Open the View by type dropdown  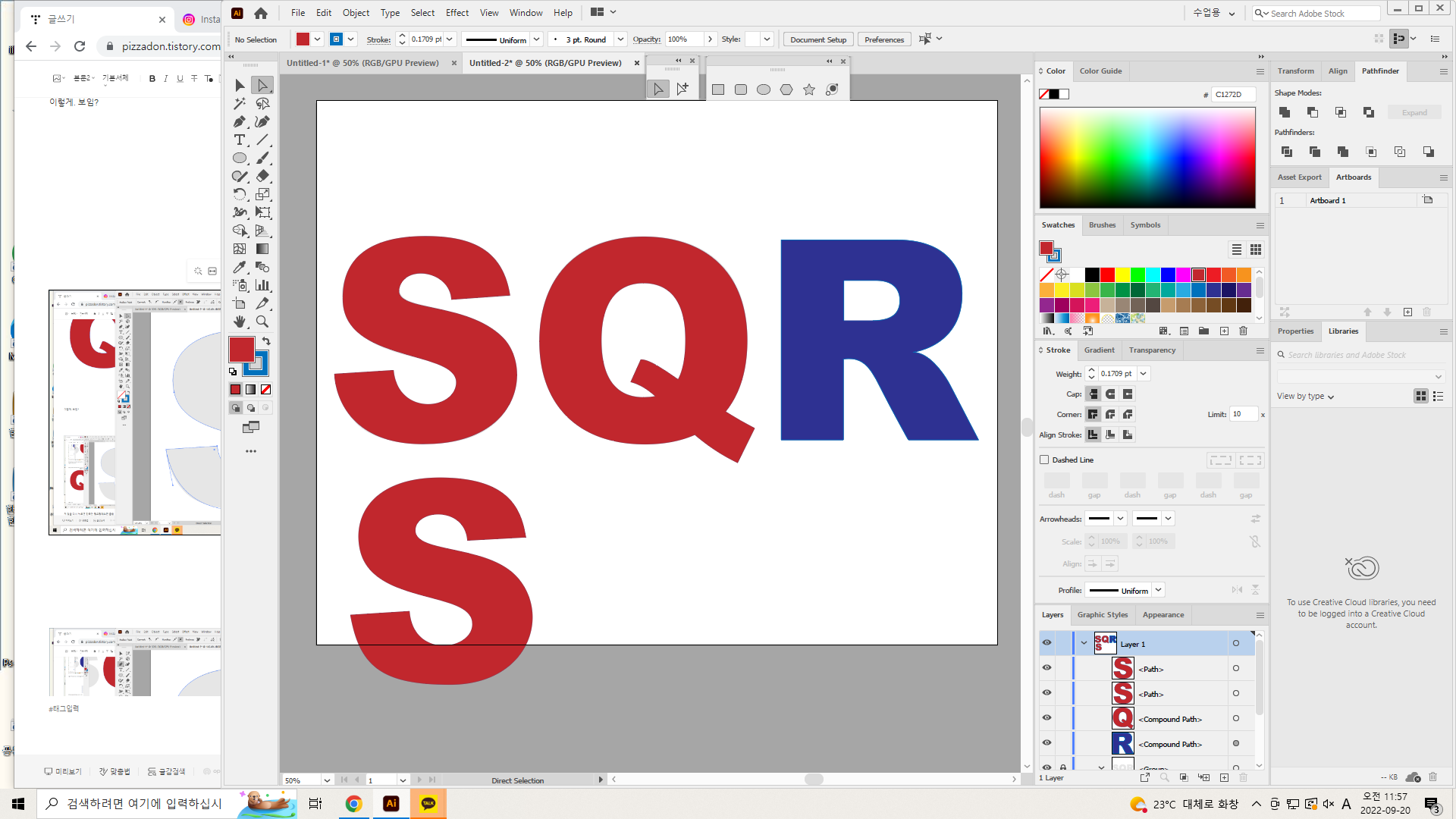click(x=1305, y=397)
